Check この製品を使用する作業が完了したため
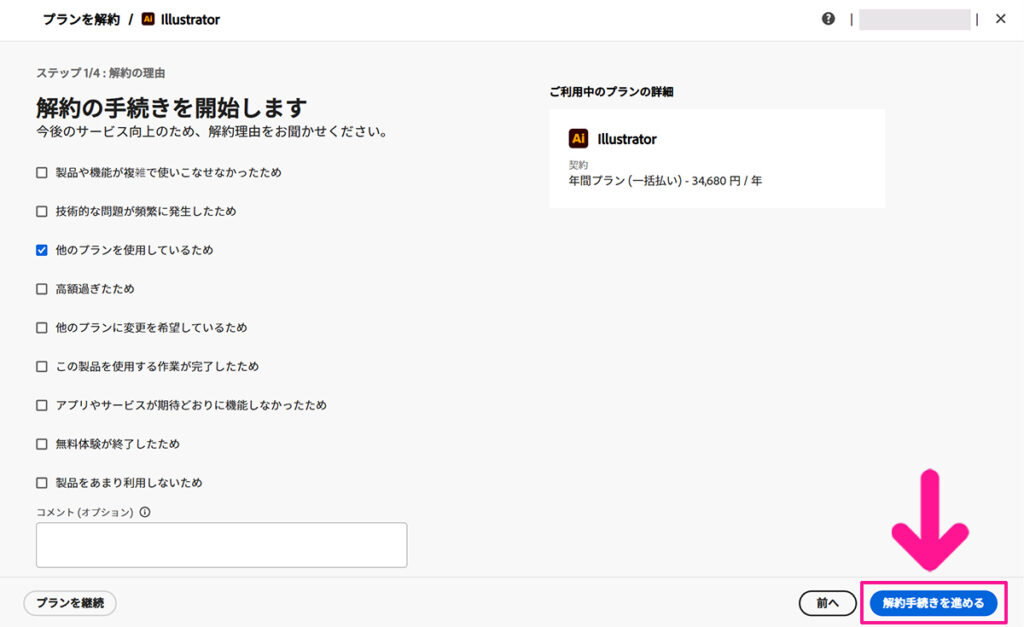The width and height of the screenshot is (1024, 627). [x=41, y=366]
